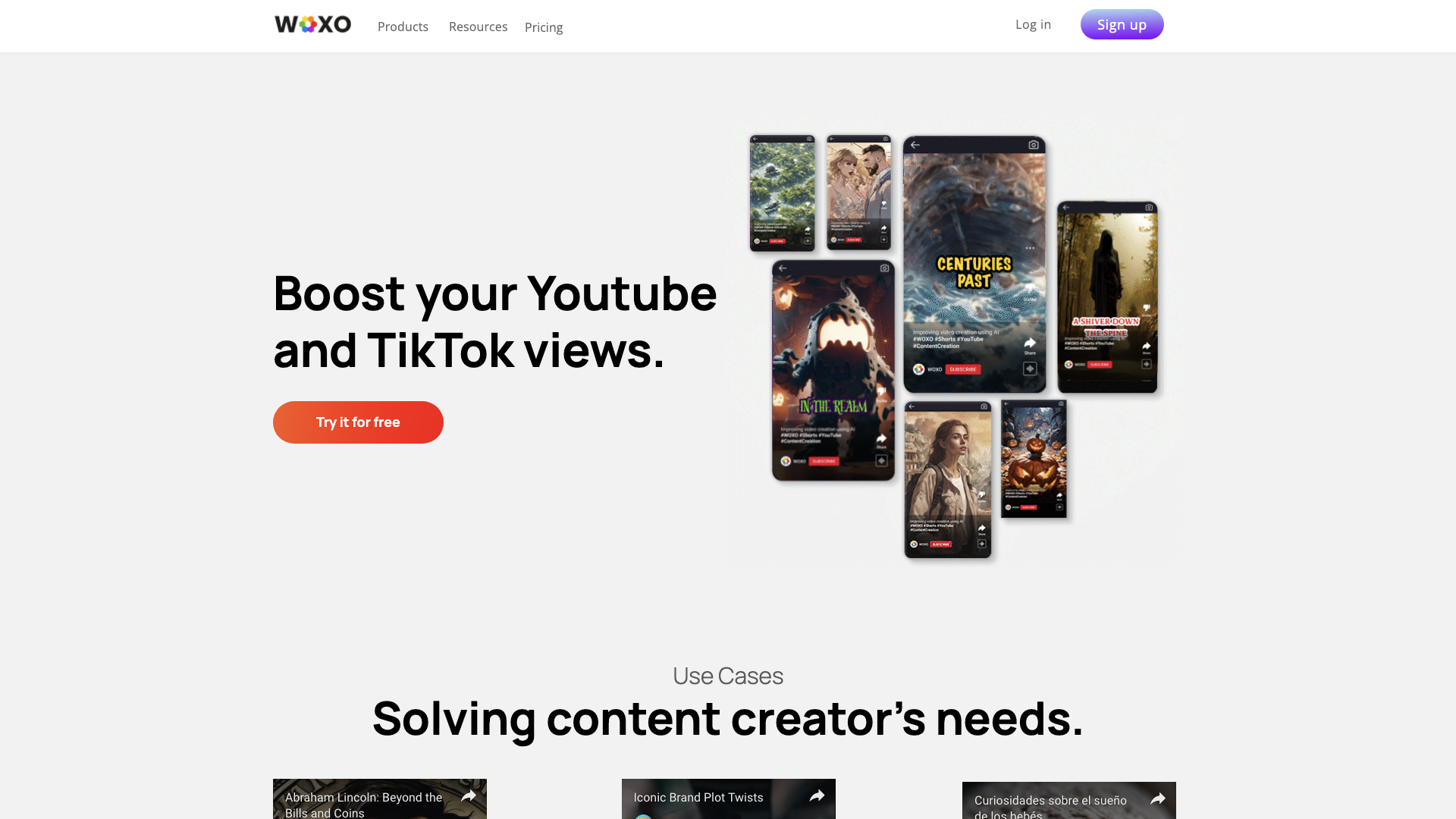Screen dimensions: 1456x819
Task: Click the camera icon on story view
Action: [1034, 144]
